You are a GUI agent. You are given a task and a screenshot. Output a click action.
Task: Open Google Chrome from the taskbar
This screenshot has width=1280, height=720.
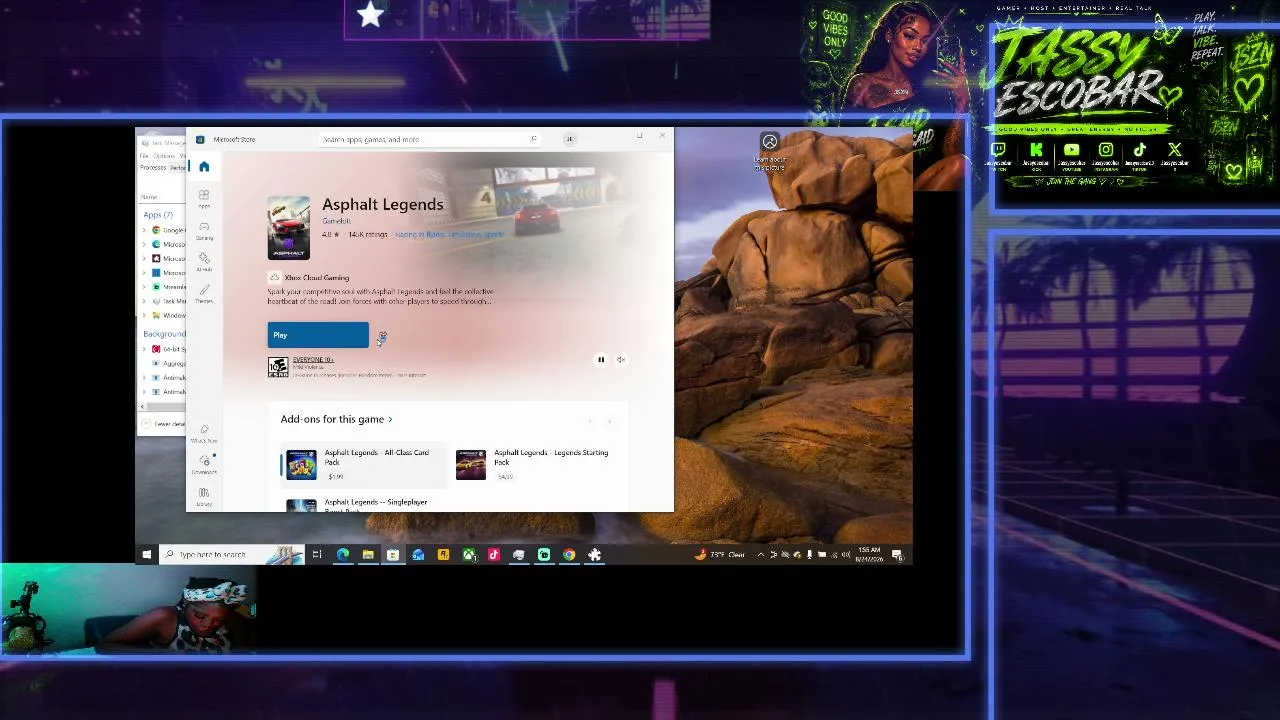(569, 555)
